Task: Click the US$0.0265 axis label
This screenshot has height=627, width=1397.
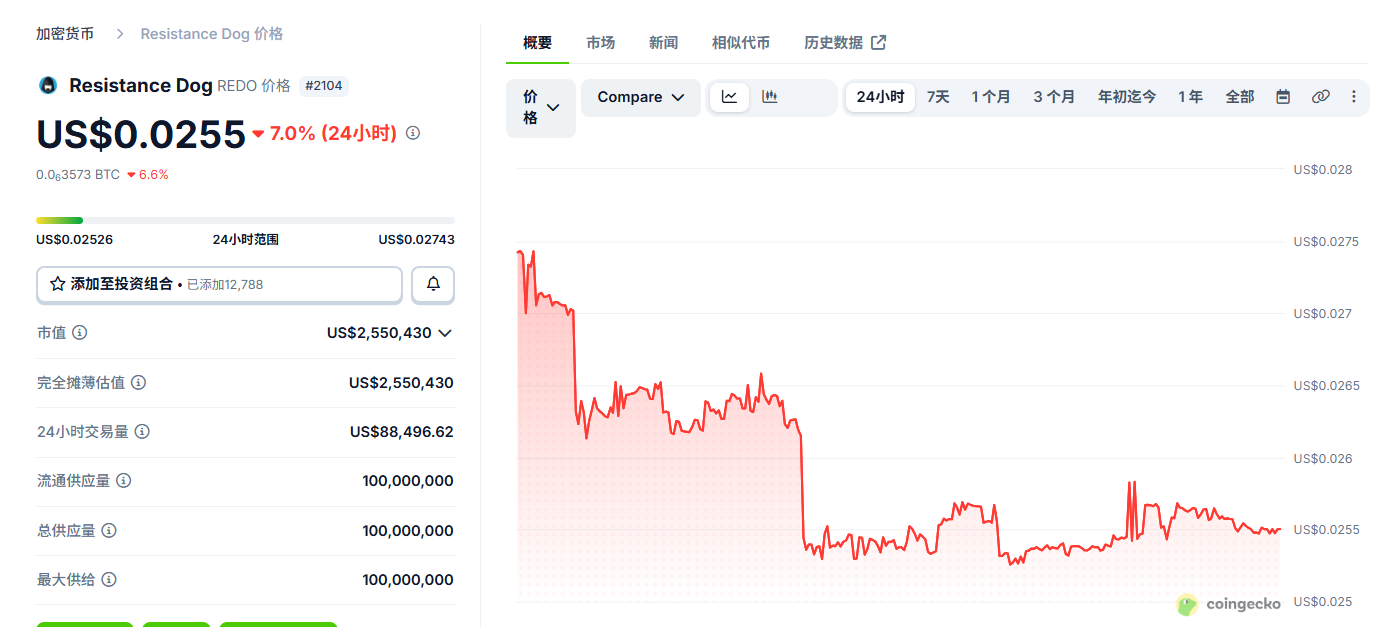Action: [1326, 386]
